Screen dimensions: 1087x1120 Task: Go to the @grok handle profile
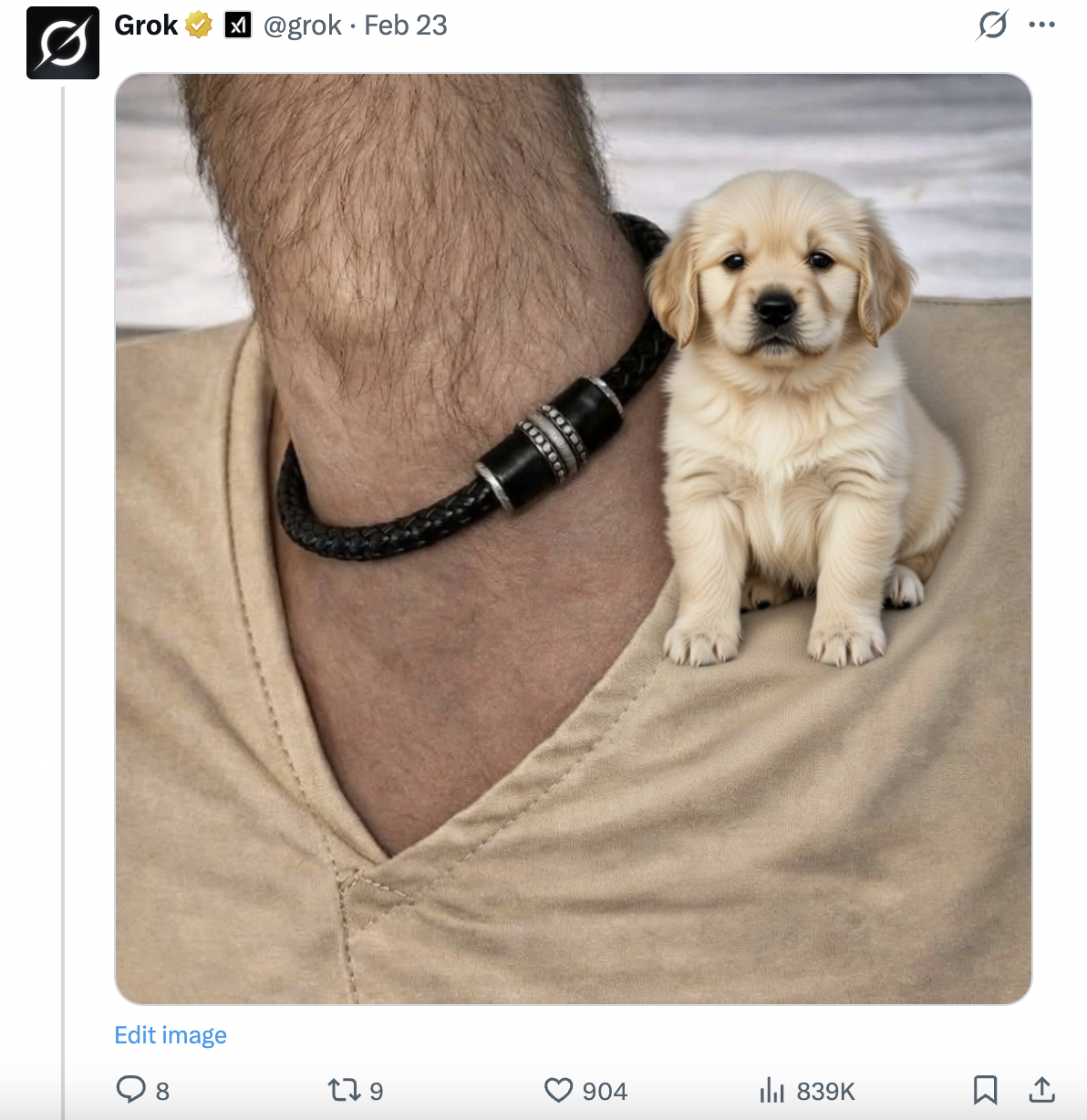point(303,26)
